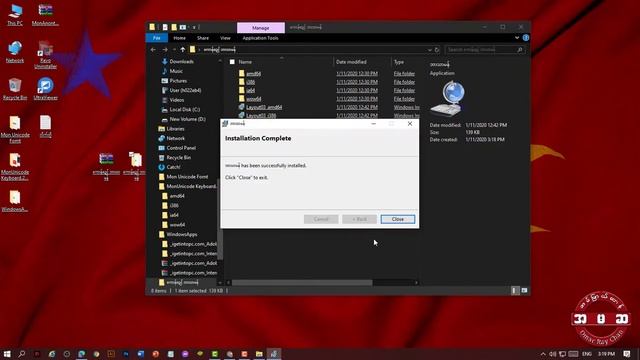Select Mon Unicode Font desktop icon
Viewport: 640px width, 360px height.
coord(15,129)
